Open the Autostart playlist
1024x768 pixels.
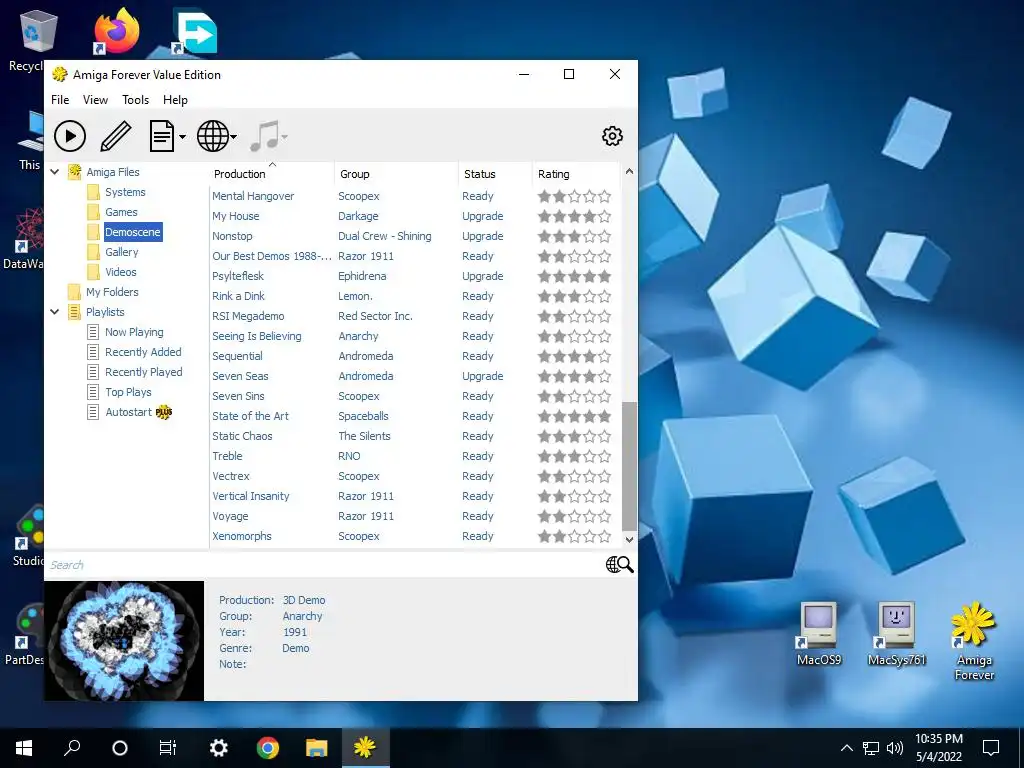click(129, 412)
